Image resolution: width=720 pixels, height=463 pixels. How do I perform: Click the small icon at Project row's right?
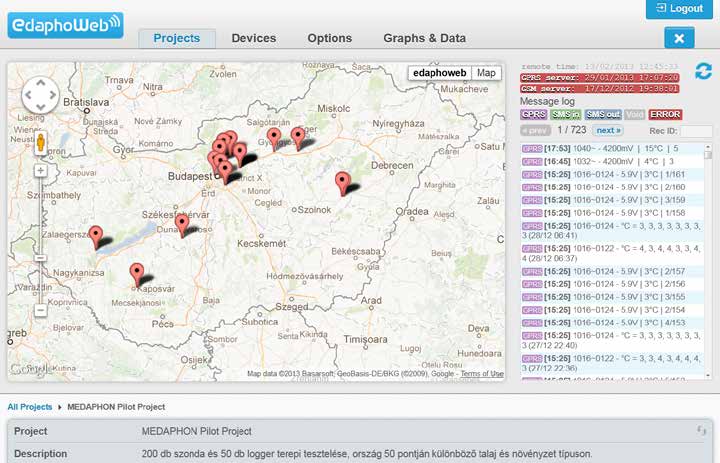pos(701,431)
